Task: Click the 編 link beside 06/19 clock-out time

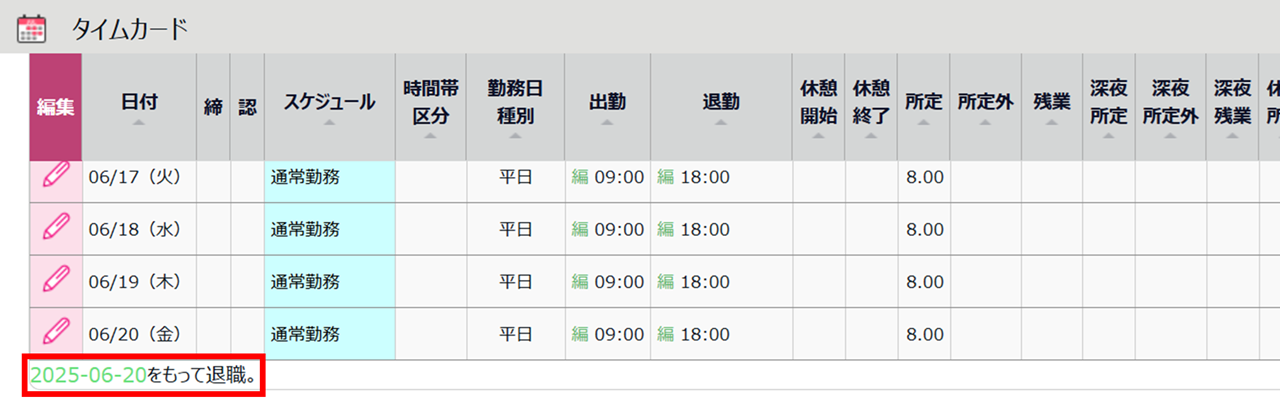Action: (x=666, y=282)
